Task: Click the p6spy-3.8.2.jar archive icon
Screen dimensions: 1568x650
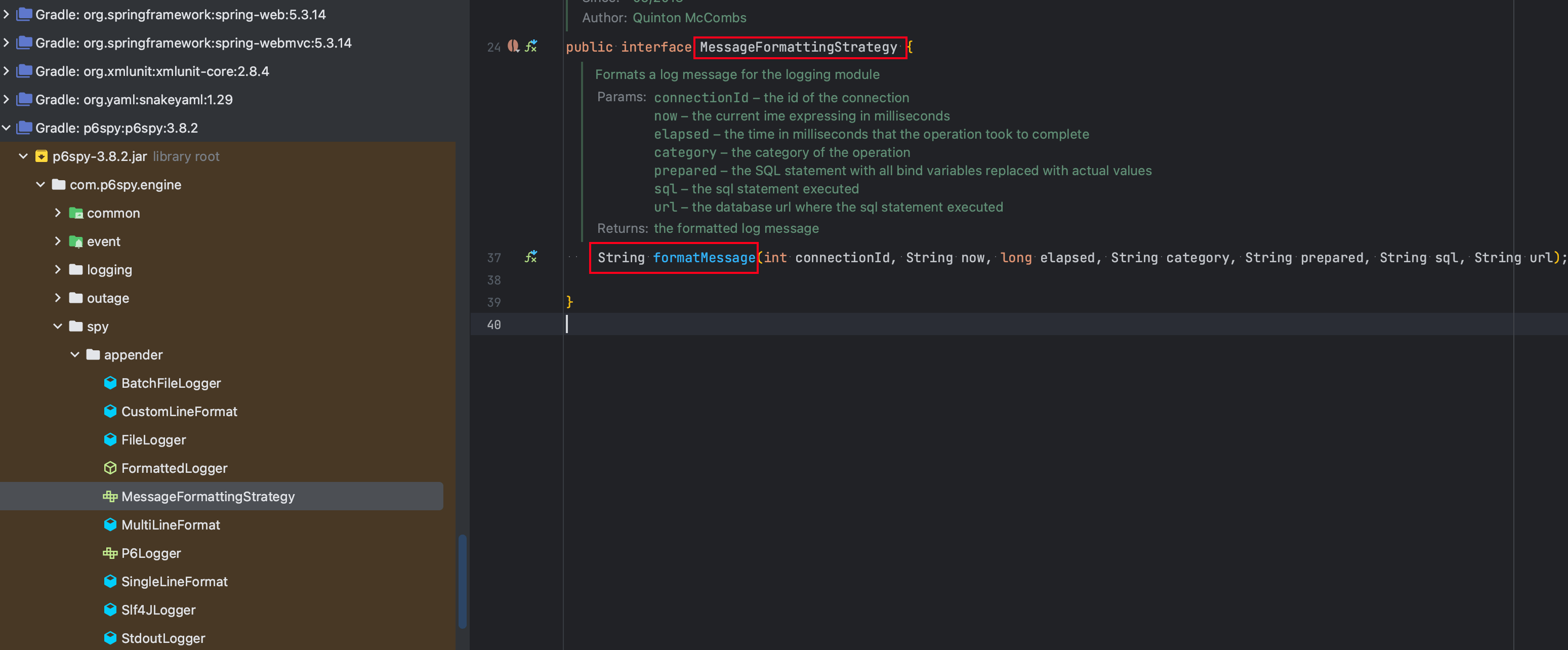Action: coord(42,156)
